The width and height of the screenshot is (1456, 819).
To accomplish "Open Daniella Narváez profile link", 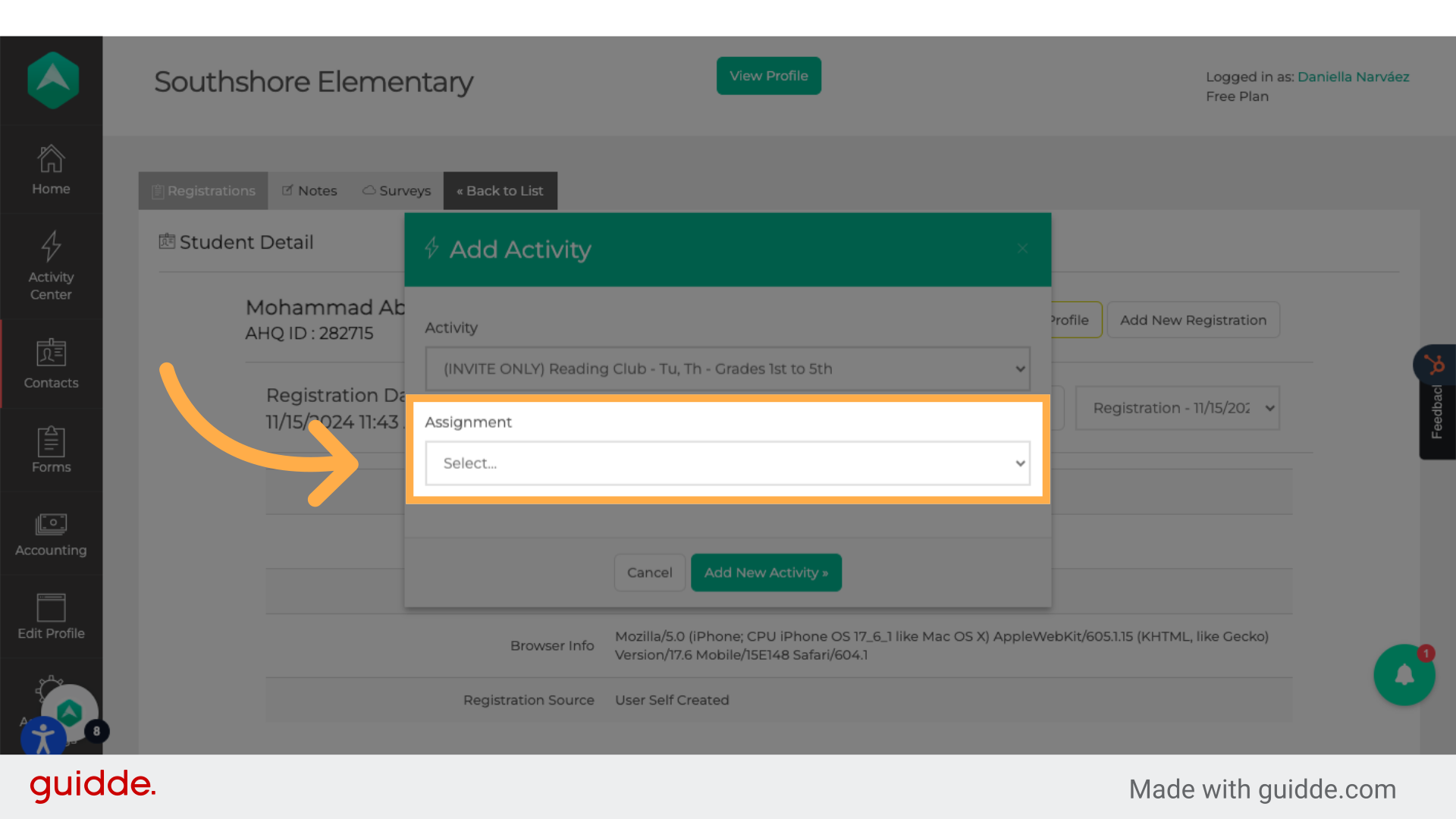I will point(1353,77).
